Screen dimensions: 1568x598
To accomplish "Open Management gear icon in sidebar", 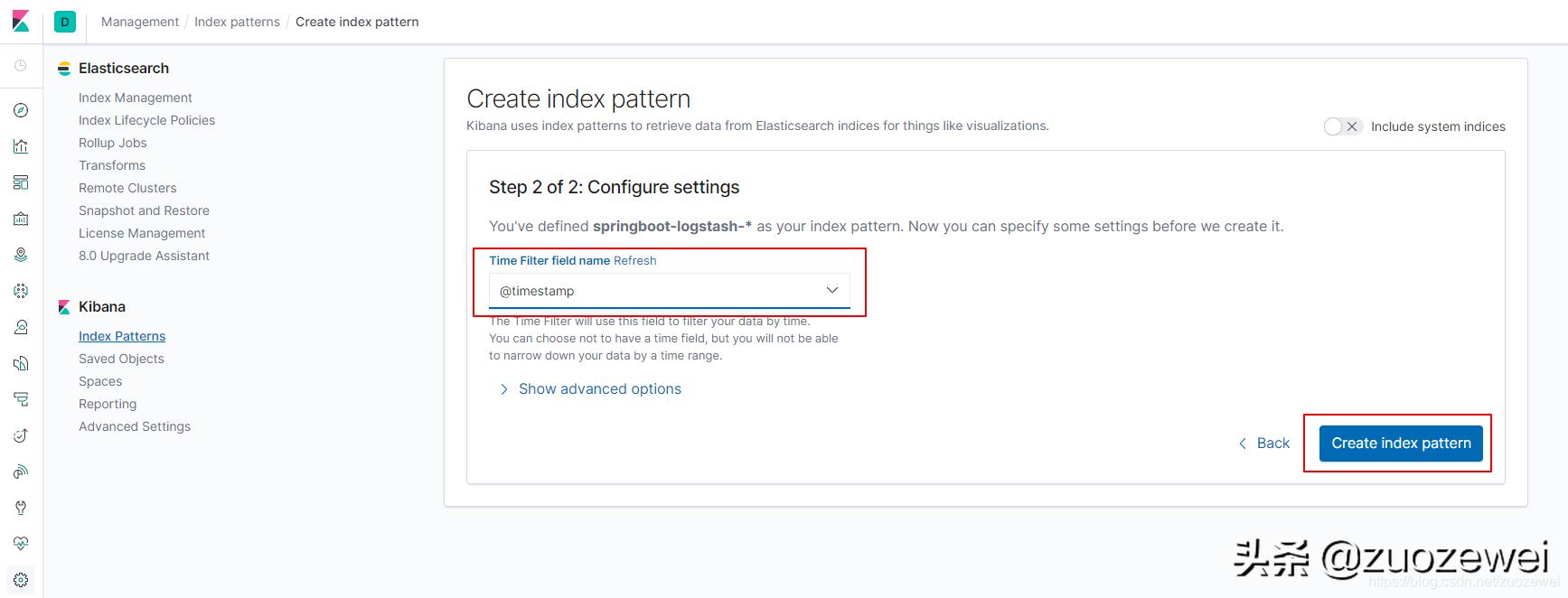I will [x=21, y=580].
